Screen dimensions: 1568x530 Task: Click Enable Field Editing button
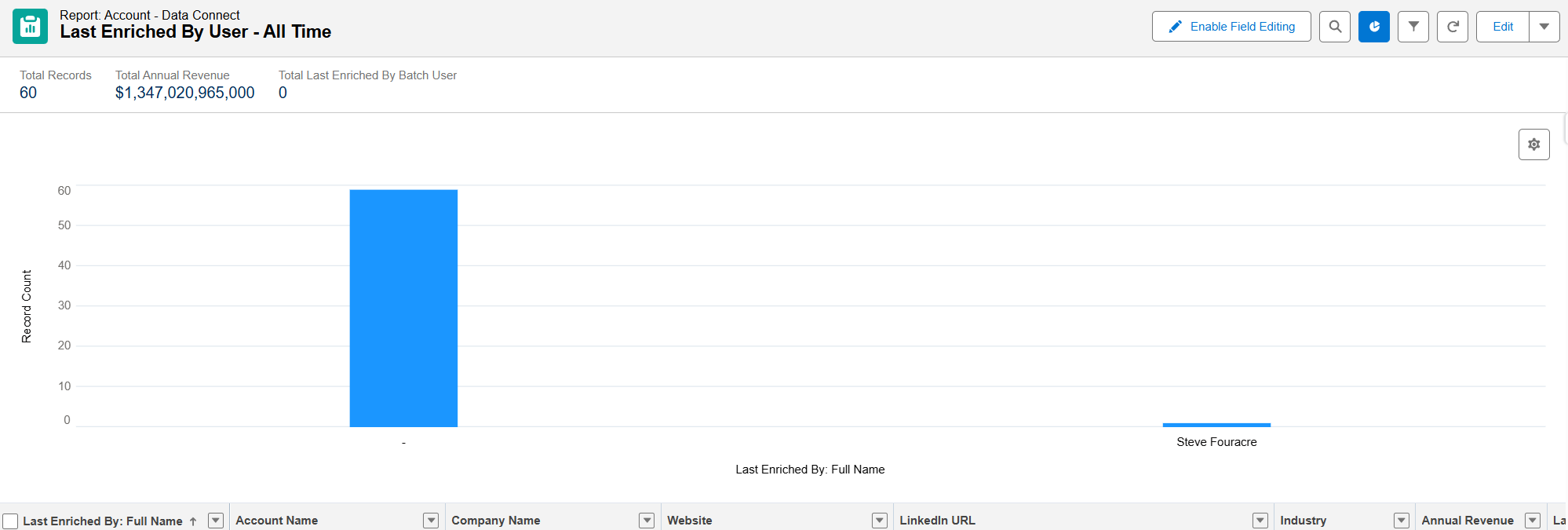(x=1231, y=27)
